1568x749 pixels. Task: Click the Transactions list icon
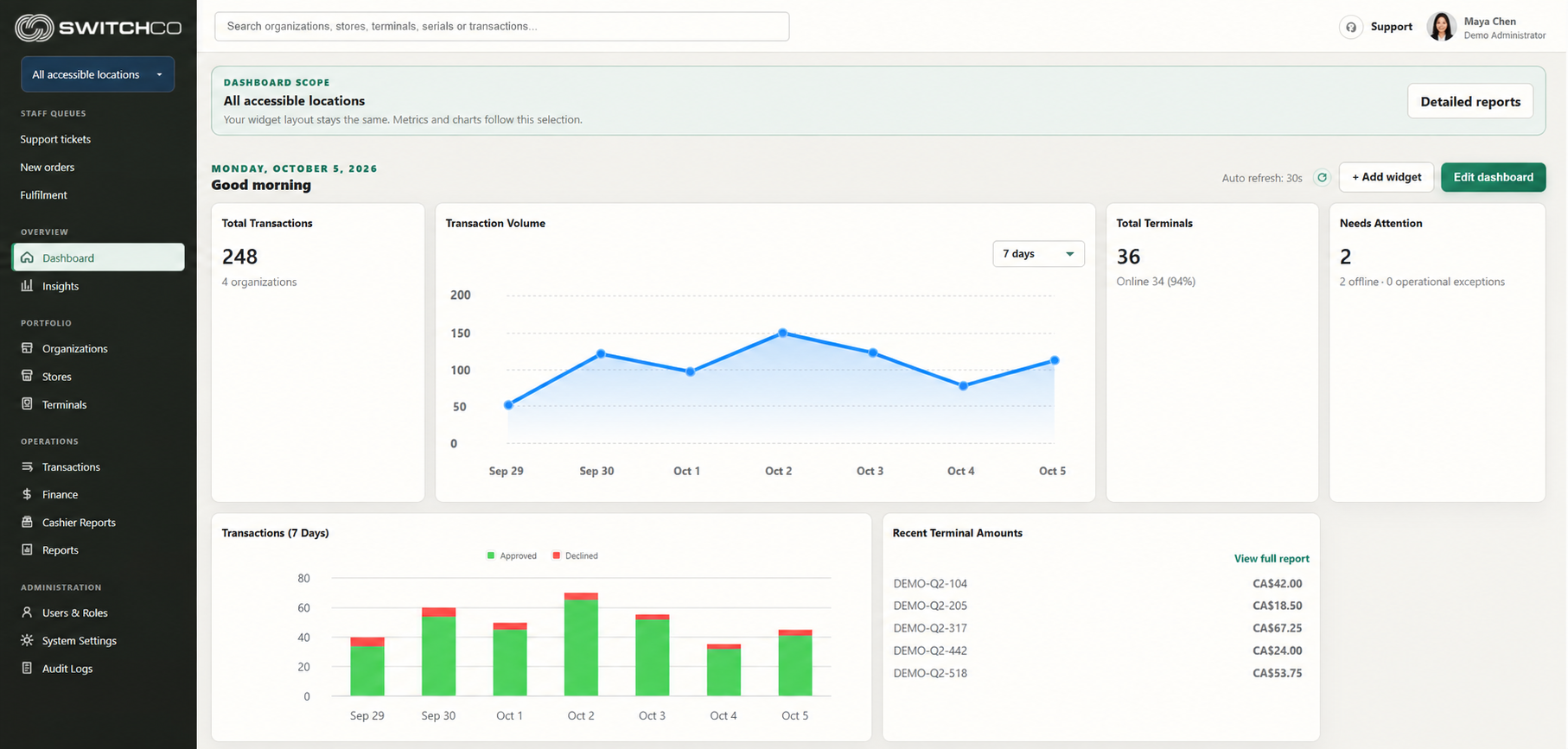tap(28, 467)
